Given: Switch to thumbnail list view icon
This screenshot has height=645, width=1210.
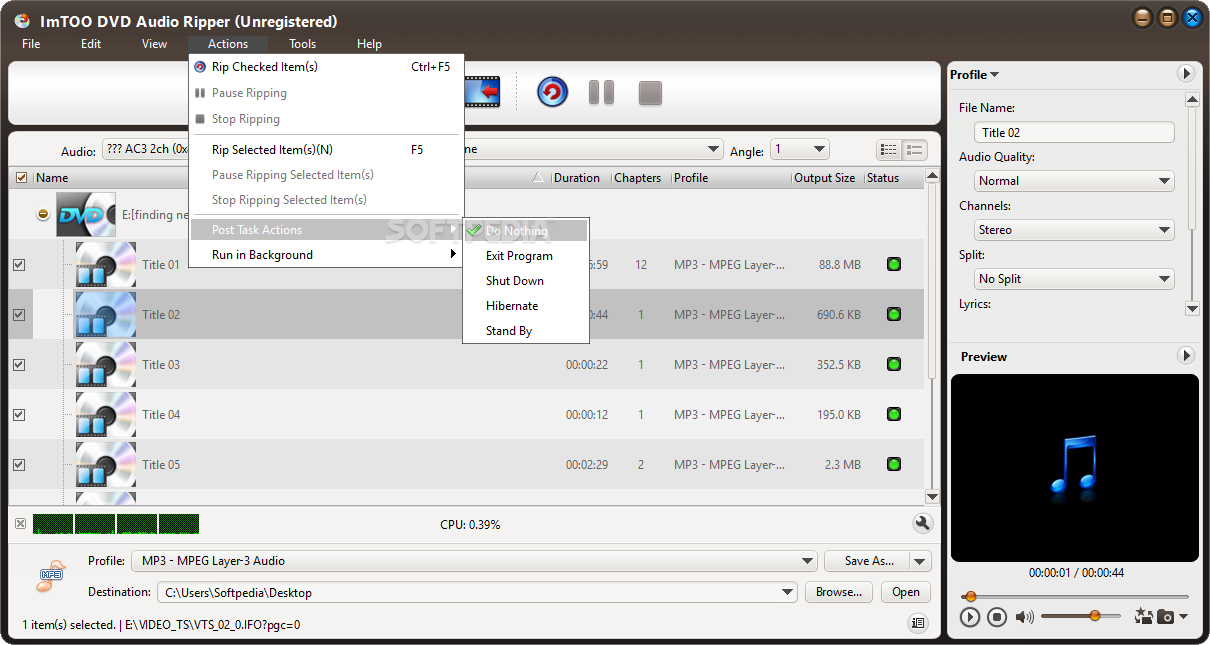Looking at the screenshot, I should pos(914,150).
